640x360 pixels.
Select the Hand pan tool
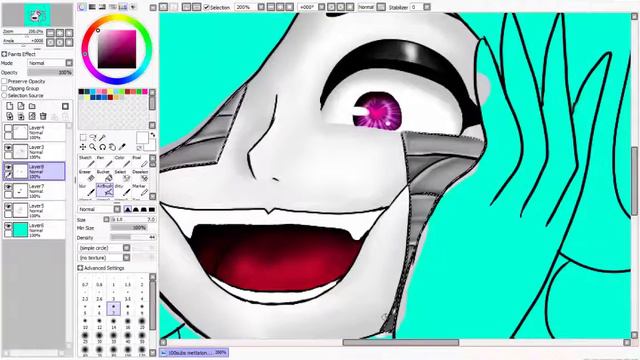(112, 147)
